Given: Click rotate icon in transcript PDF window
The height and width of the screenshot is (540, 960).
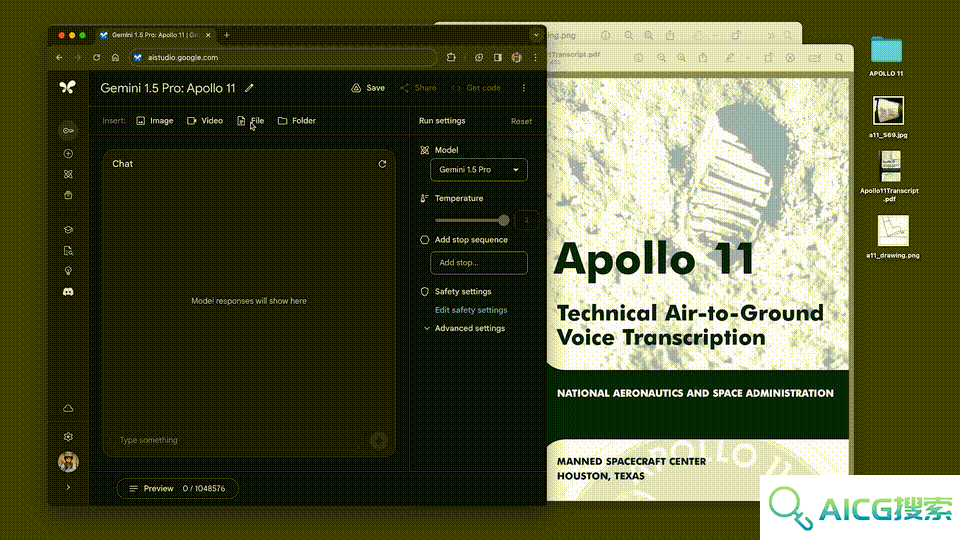Looking at the screenshot, I should [x=769, y=58].
